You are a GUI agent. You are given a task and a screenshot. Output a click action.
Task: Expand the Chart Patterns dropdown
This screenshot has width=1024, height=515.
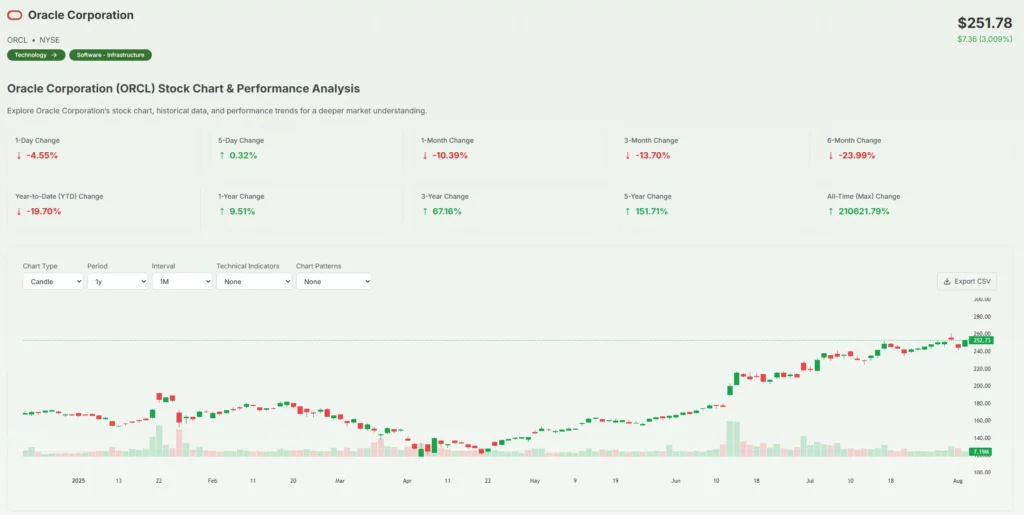(x=334, y=282)
